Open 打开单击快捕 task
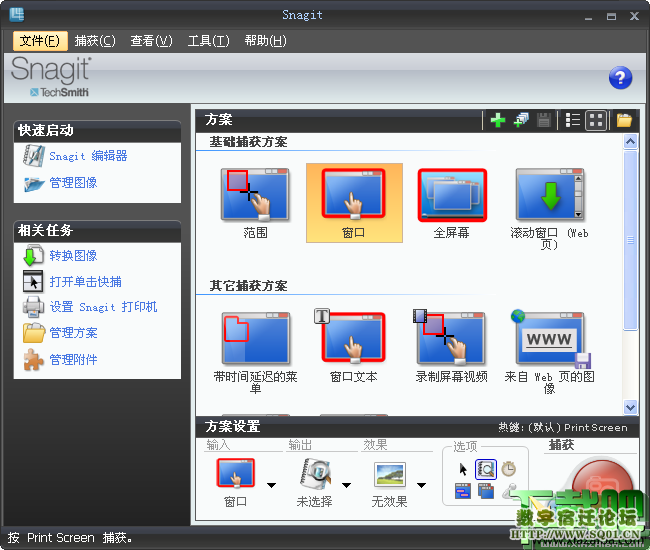 85,282
